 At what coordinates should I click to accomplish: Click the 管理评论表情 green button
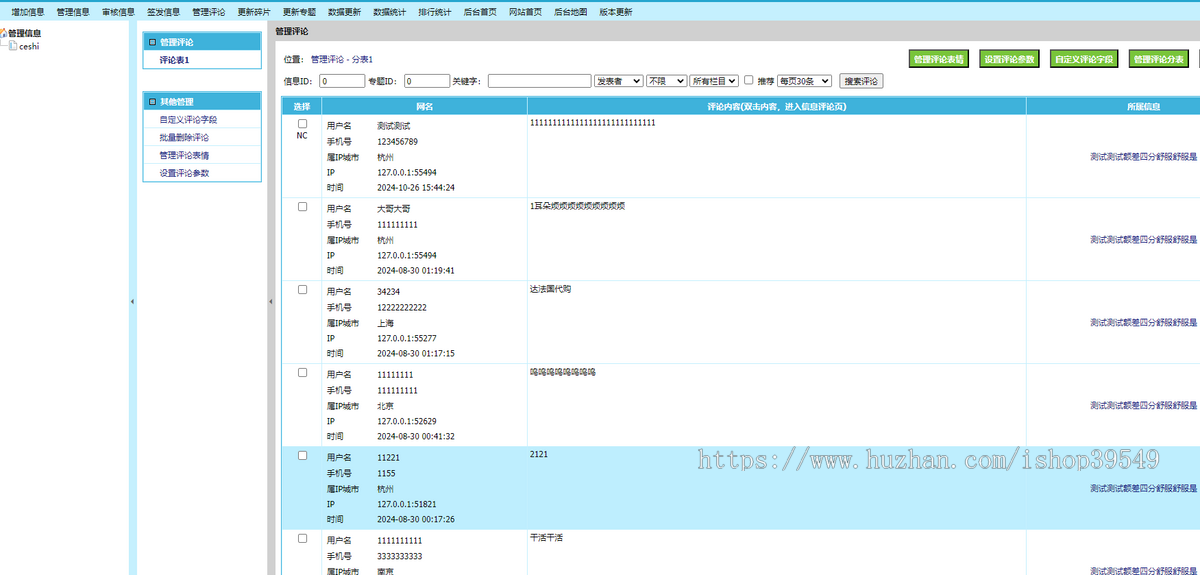click(938, 59)
